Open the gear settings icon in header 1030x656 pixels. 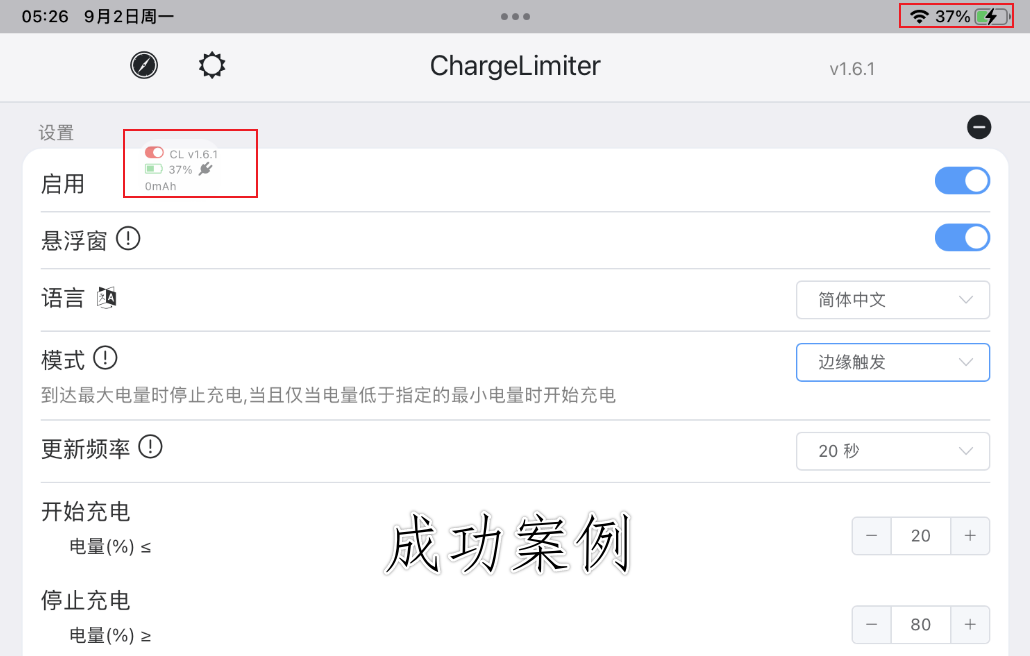[x=212, y=65]
